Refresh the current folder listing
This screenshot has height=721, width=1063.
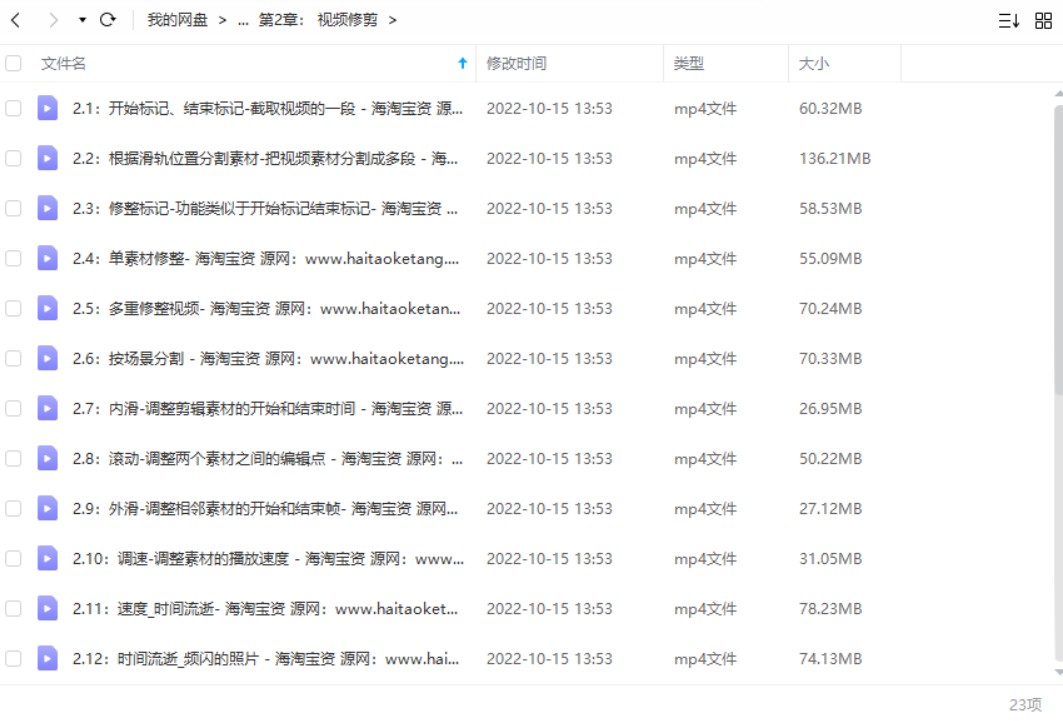[x=107, y=20]
